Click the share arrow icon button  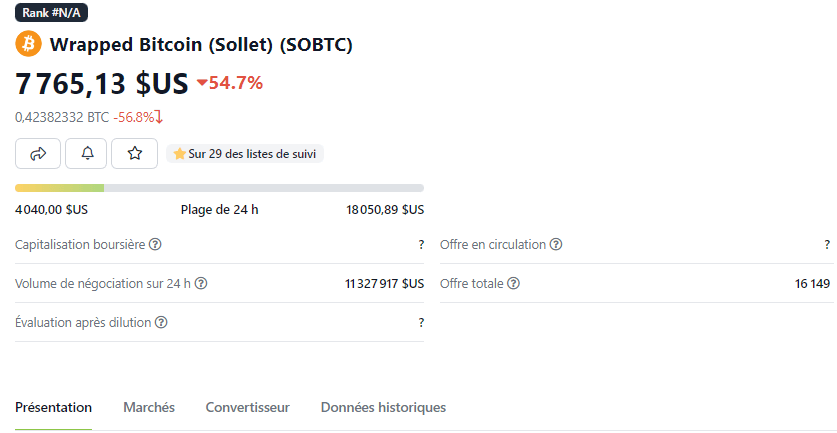(x=39, y=154)
